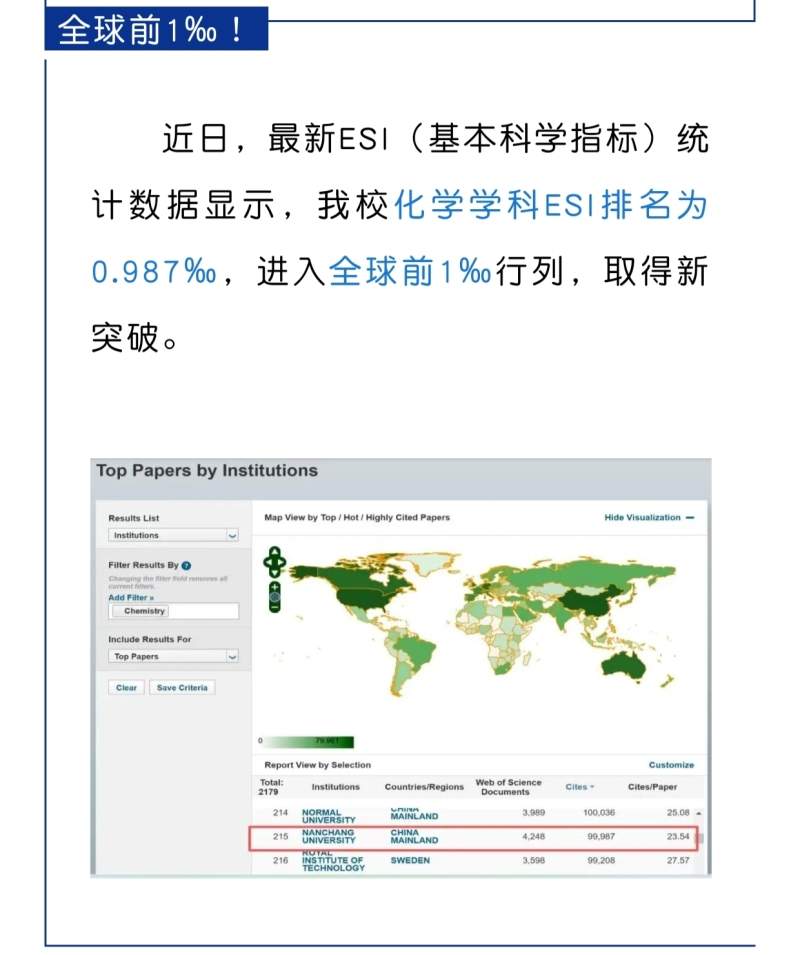Click the Customize link above the table
Viewport: 800px width, 955px height.
(x=671, y=765)
